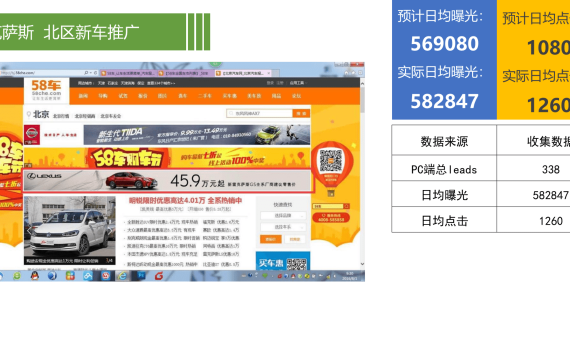The image size is (570, 360).
Task: Click the browser scrollbar up arrow
Action: click(x=362, y=83)
